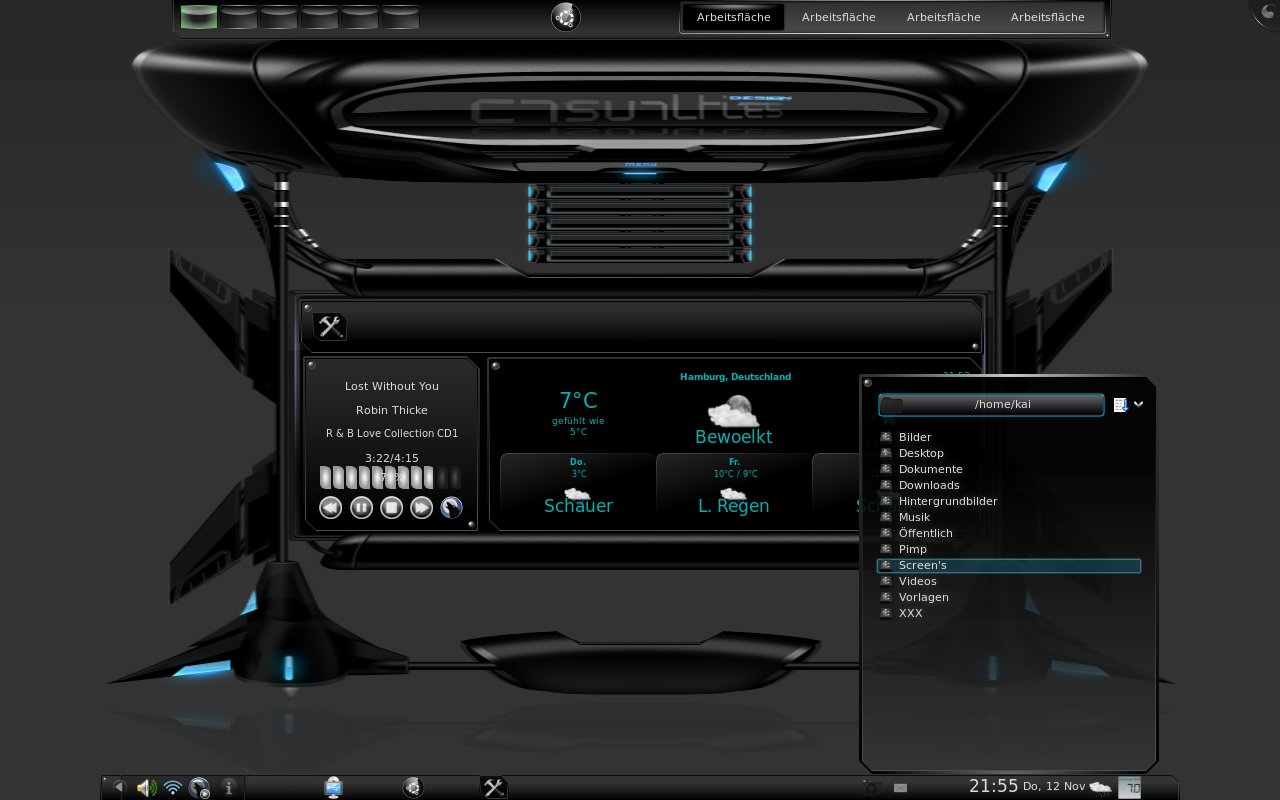Expand the dropdown arrow beside the sort icon
The width and height of the screenshot is (1280, 800).
(1138, 405)
